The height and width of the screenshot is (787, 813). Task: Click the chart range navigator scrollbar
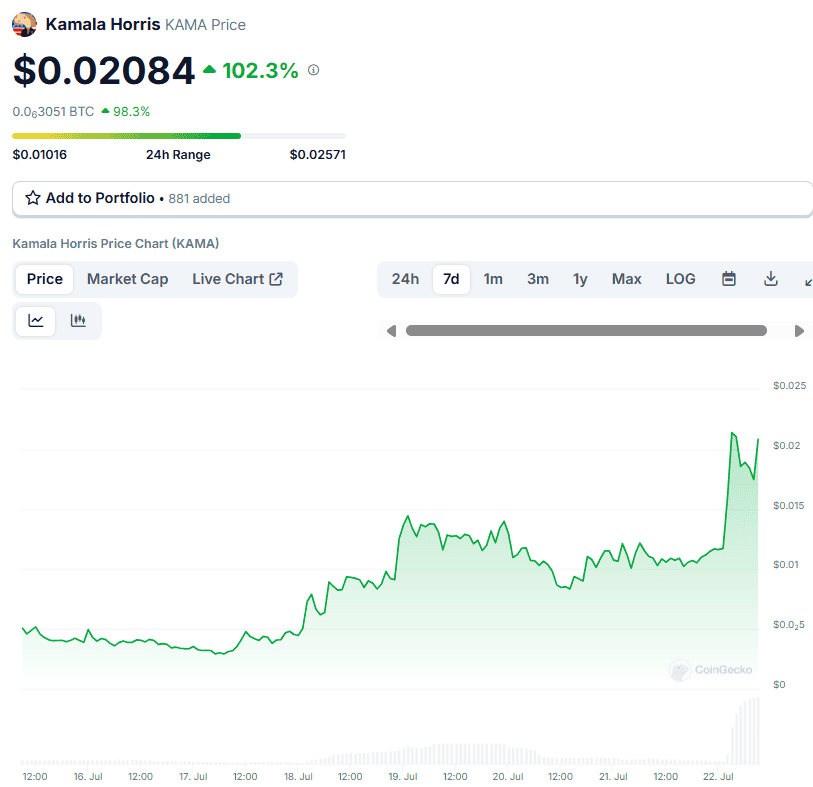(x=586, y=331)
